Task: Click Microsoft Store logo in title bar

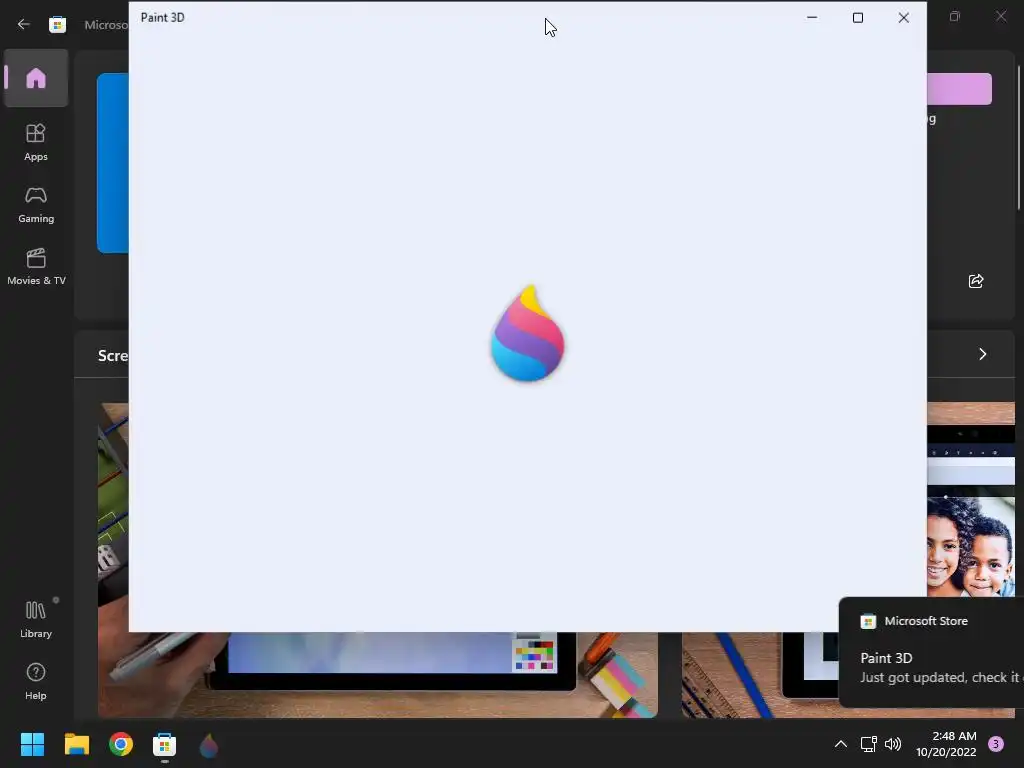Action: (57, 25)
